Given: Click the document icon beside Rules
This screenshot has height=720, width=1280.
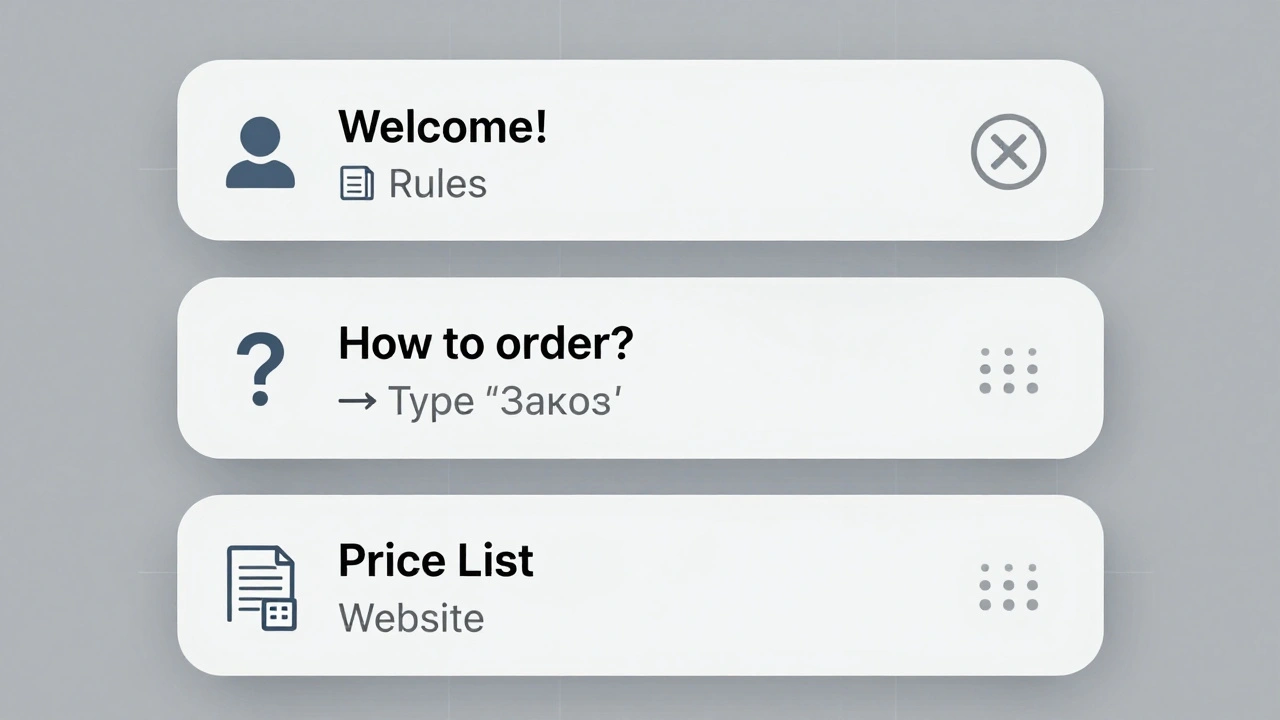Looking at the screenshot, I should (x=357, y=184).
